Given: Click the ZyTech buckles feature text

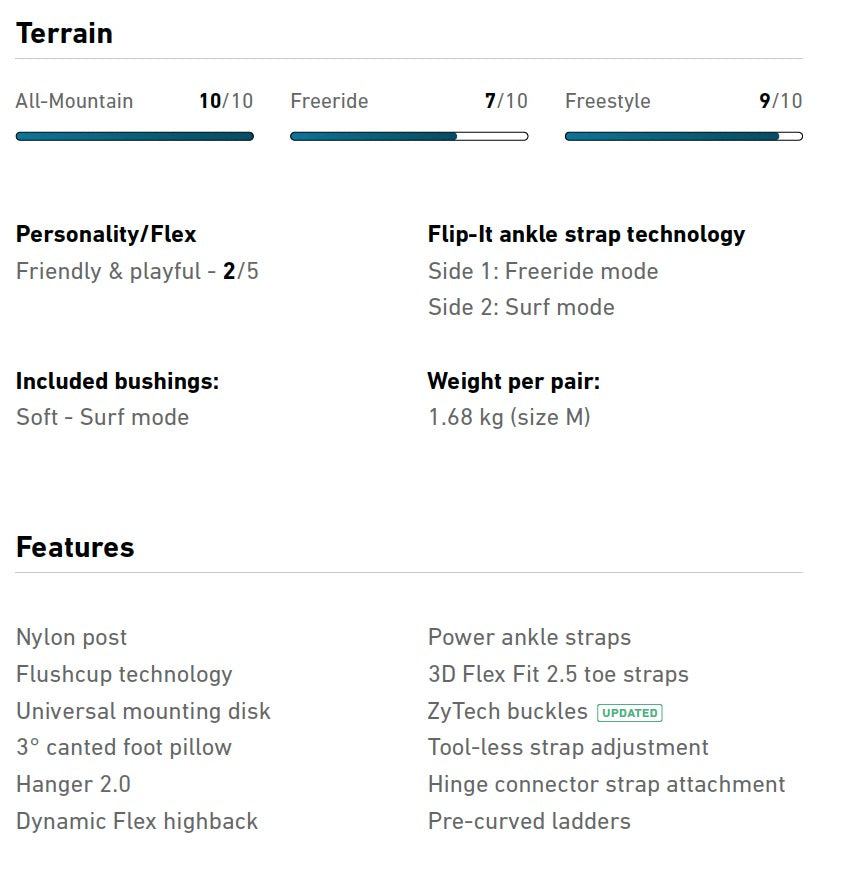Looking at the screenshot, I should [x=508, y=711].
